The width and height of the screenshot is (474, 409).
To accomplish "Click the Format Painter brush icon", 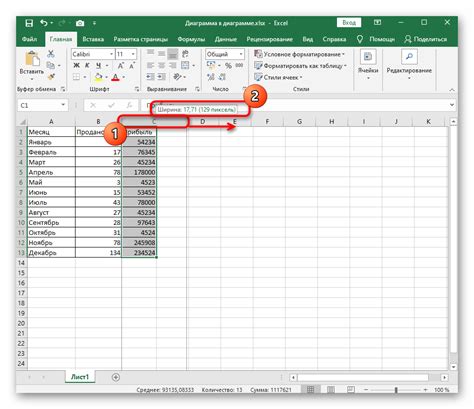I will [51, 77].
